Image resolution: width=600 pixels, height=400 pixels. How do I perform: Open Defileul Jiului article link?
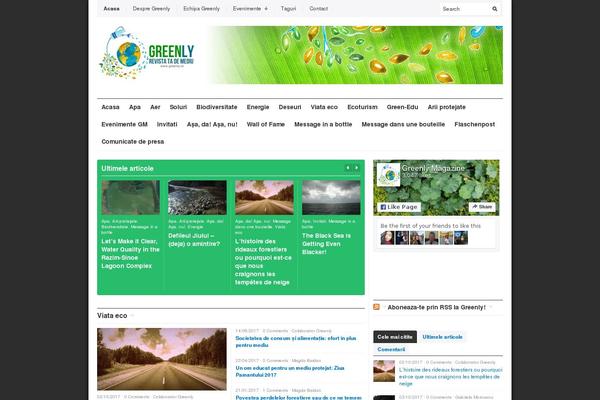pos(194,240)
